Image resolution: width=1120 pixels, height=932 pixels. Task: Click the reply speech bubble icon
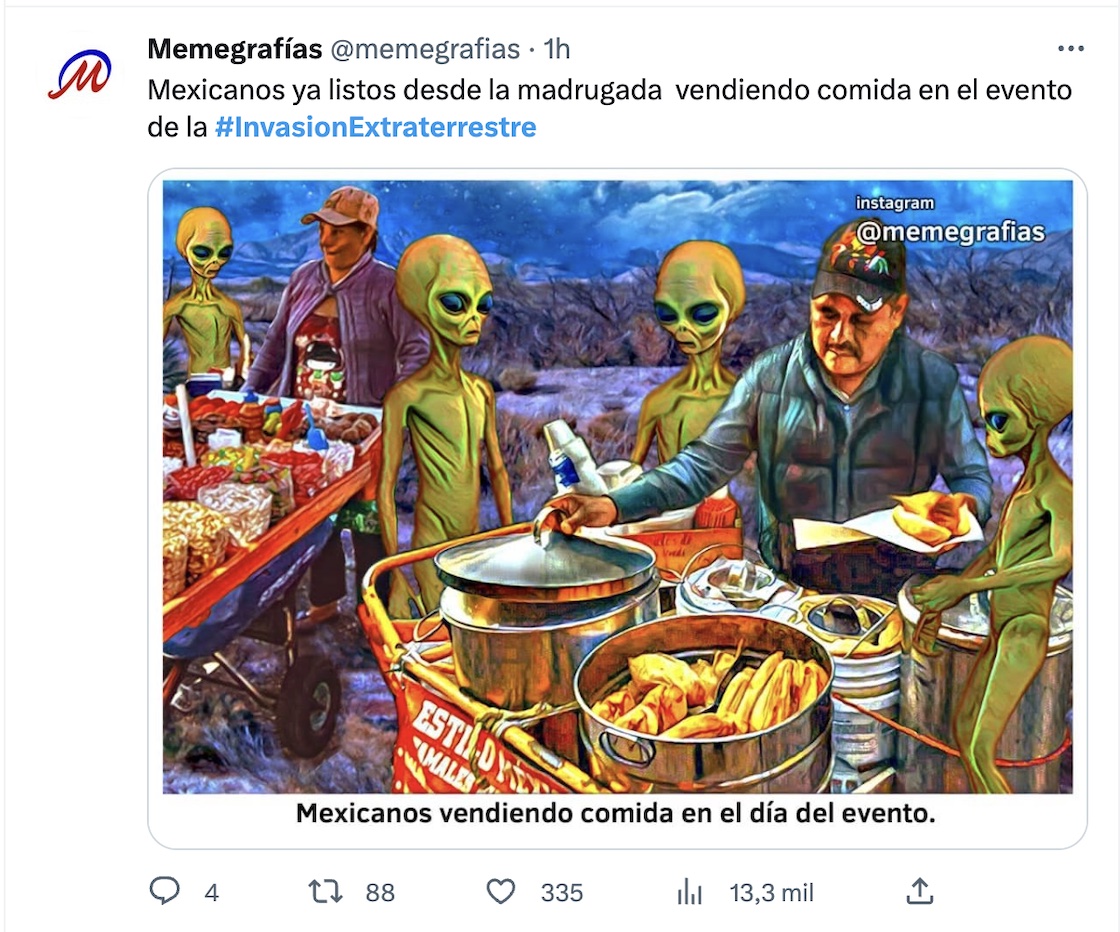[x=164, y=891]
